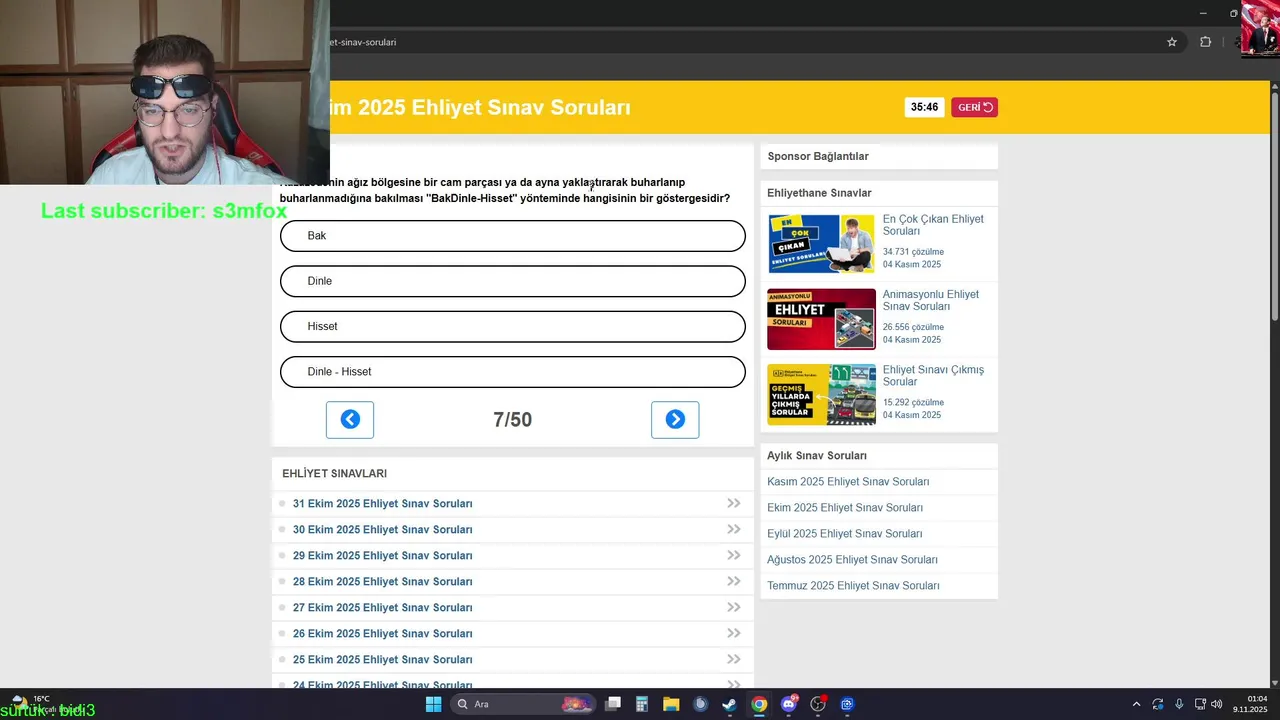Expand 26 Ekim 2025 exam row arrow
1280x720 pixels.
click(734, 634)
